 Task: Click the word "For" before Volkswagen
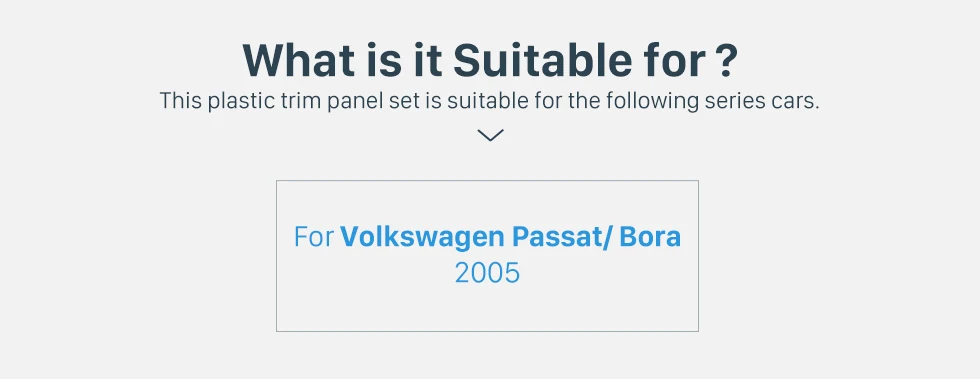(314, 237)
